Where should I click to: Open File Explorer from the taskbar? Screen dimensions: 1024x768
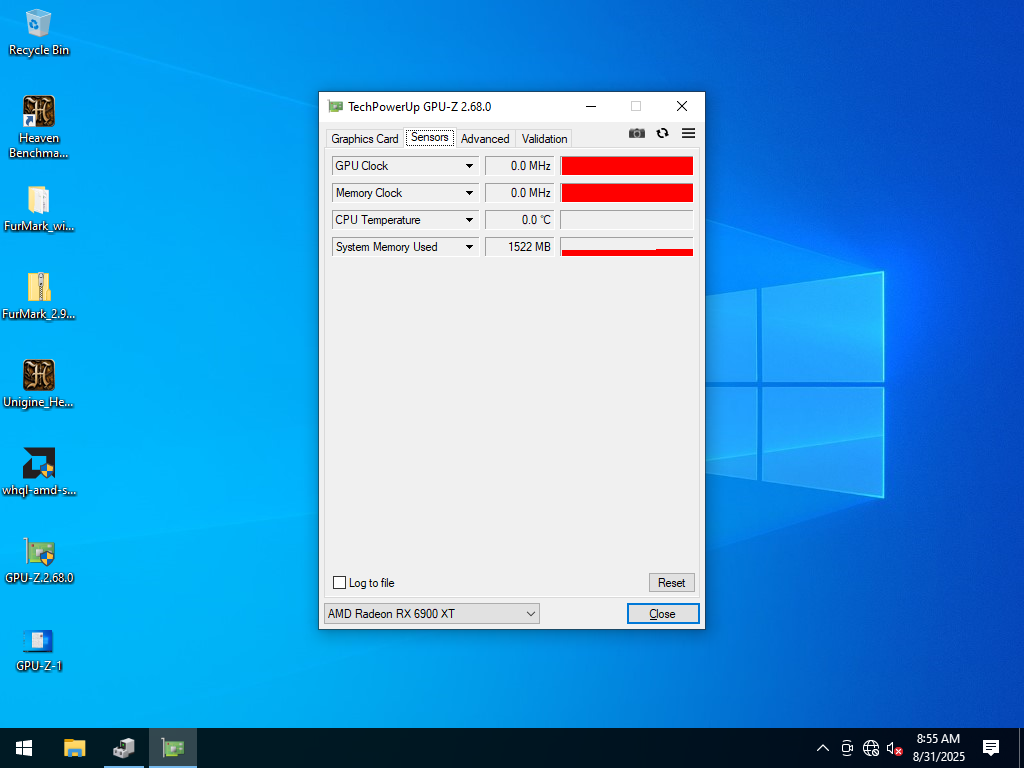tap(74, 748)
